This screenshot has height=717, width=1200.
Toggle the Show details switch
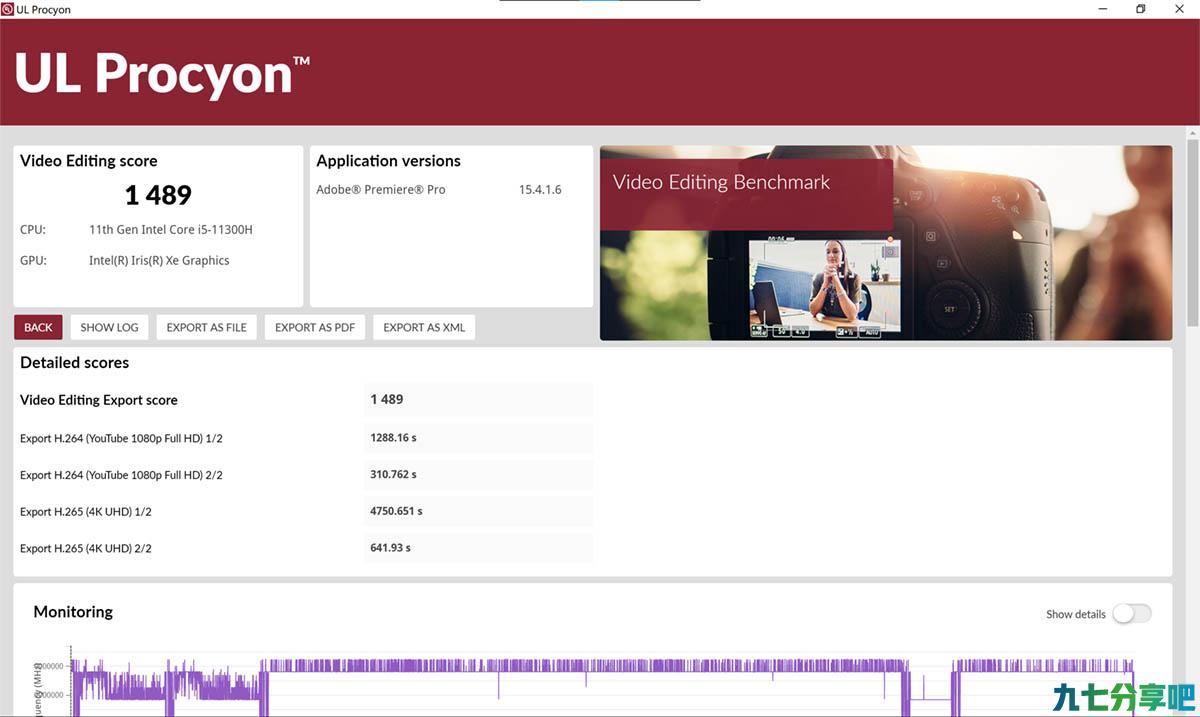pos(1132,614)
